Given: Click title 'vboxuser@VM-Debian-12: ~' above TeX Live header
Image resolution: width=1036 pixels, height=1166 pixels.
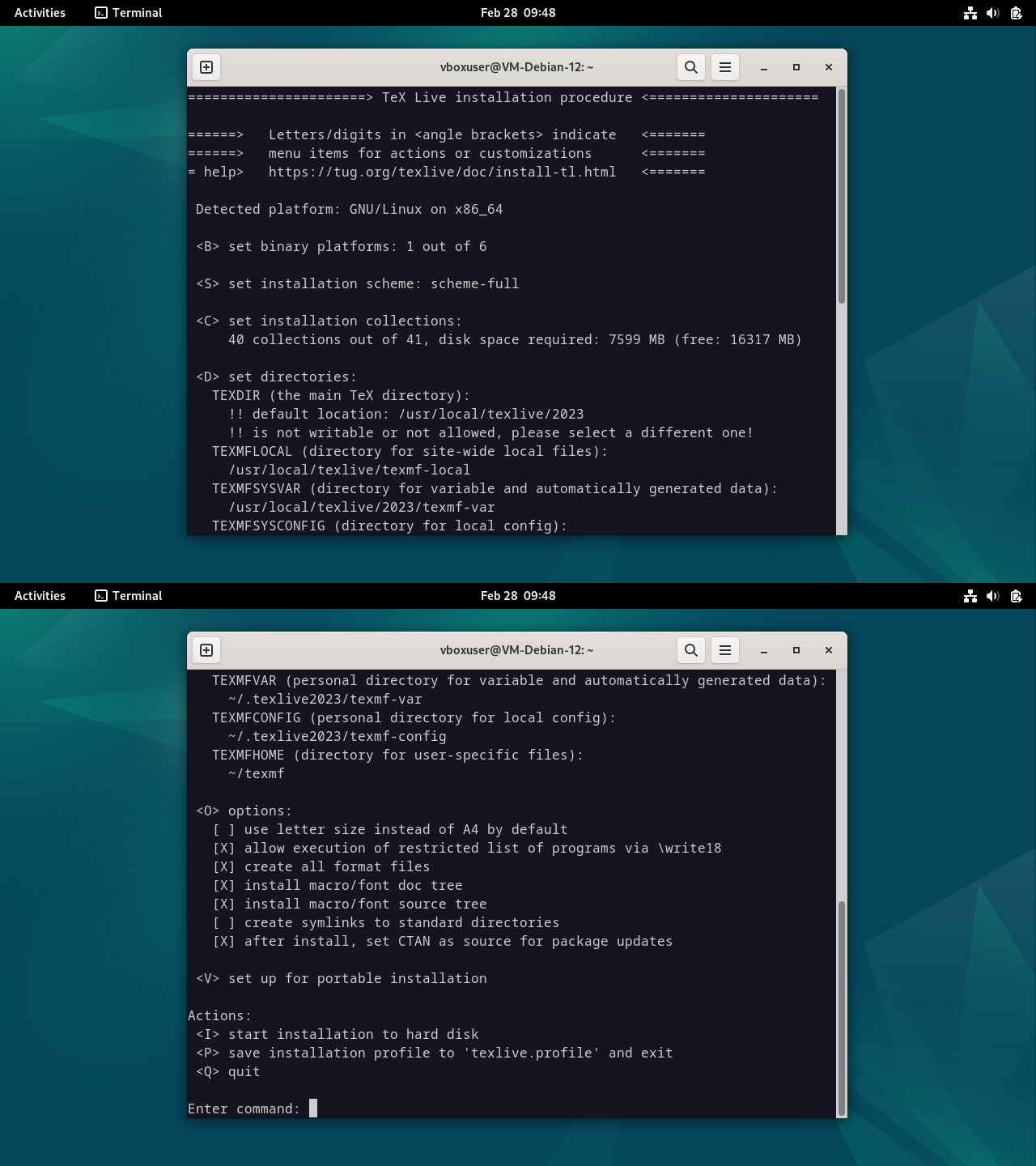Looking at the screenshot, I should [x=517, y=67].
